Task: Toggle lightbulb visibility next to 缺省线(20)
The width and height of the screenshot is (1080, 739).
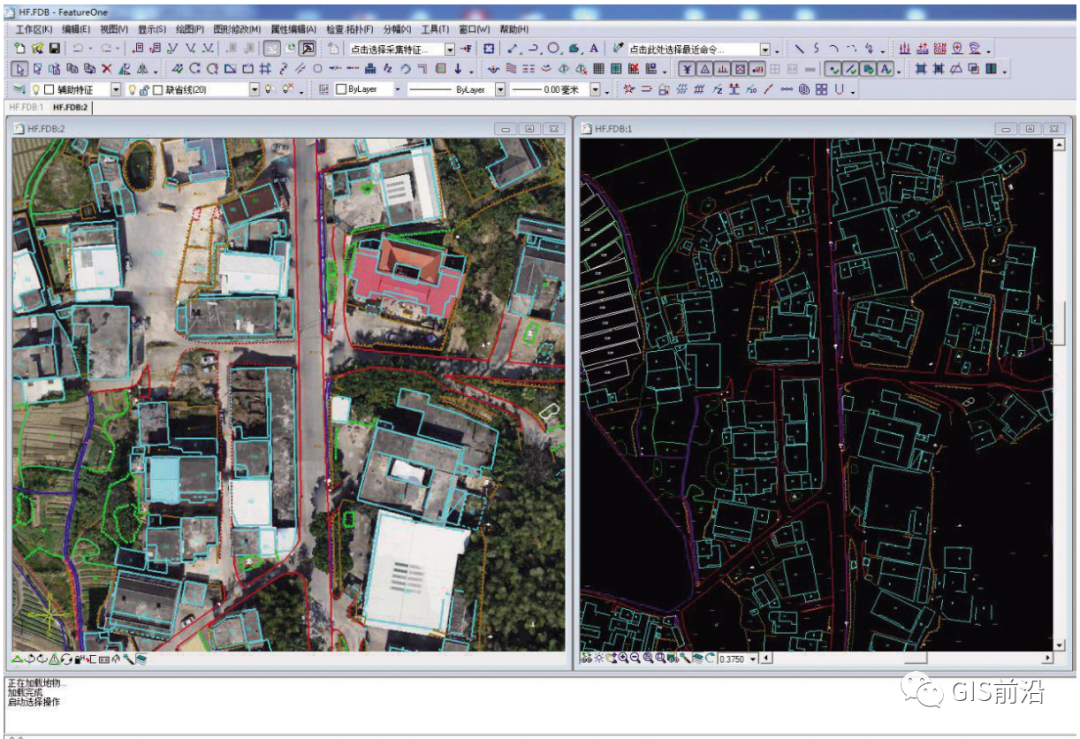Action: (132, 90)
